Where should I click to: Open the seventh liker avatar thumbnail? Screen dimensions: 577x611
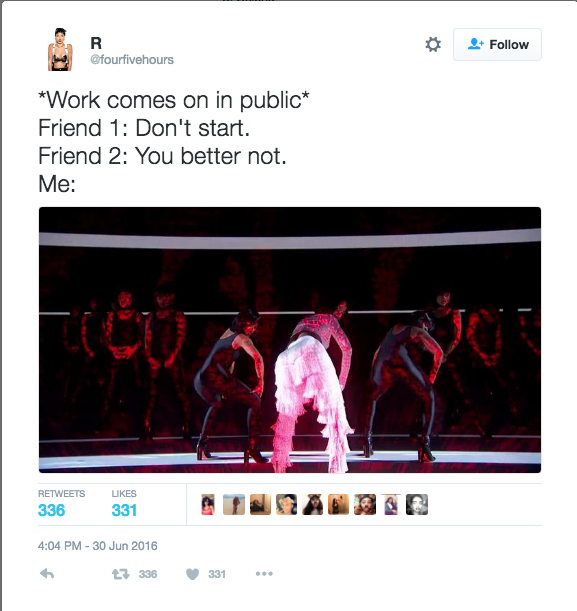[x=365, y=504]
